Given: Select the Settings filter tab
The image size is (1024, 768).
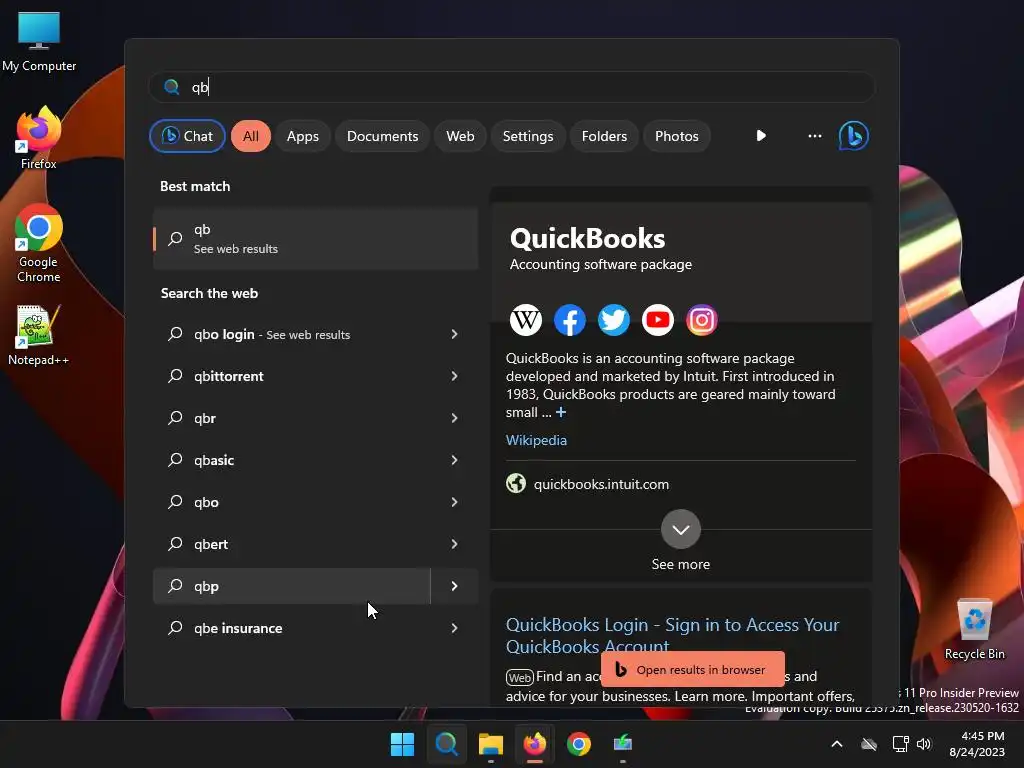Looking at the screenshot, I should tap(528, 136).
